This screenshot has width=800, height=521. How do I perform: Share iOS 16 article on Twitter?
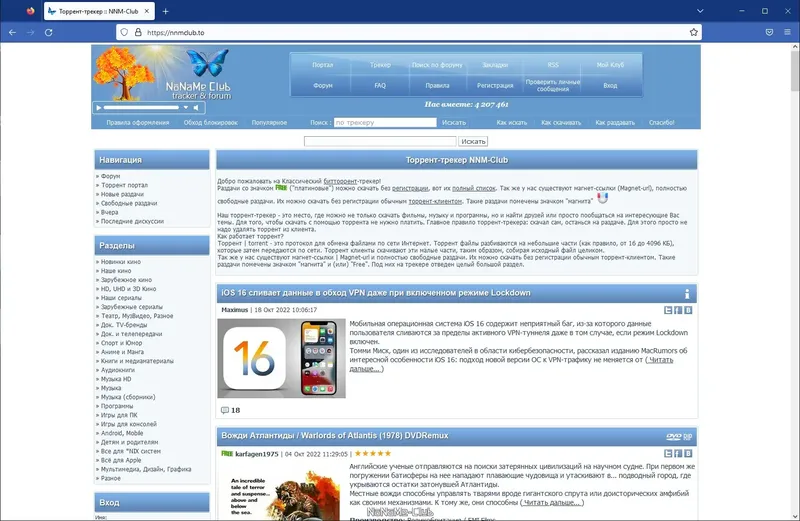(668, 310)
